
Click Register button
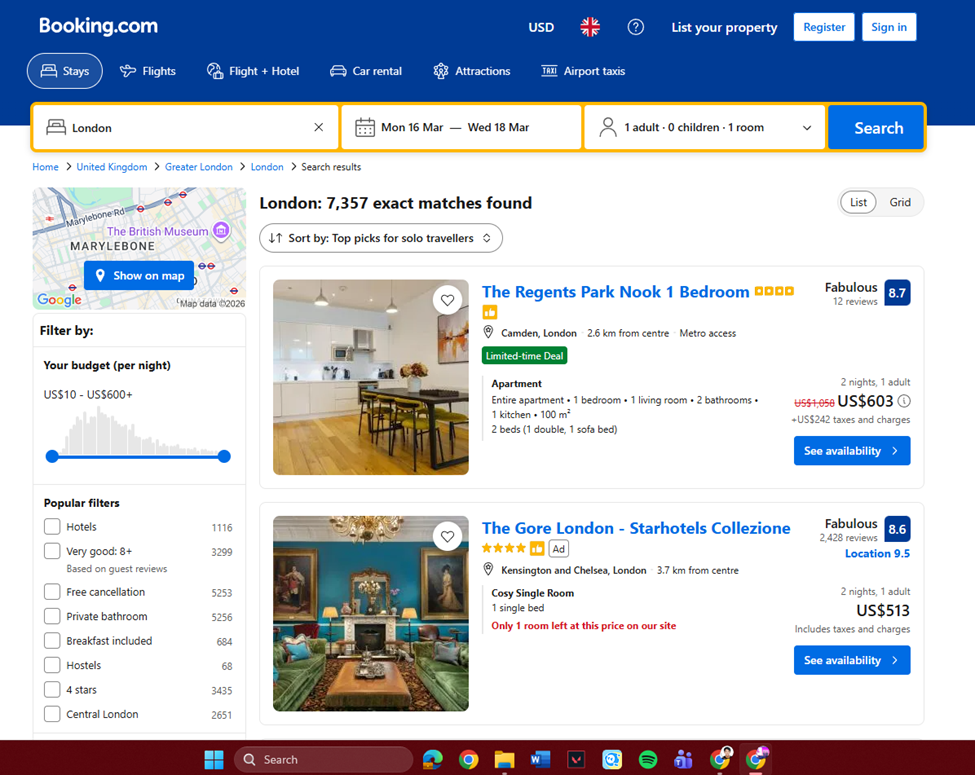pyautogui.click(x=824, y=27)
